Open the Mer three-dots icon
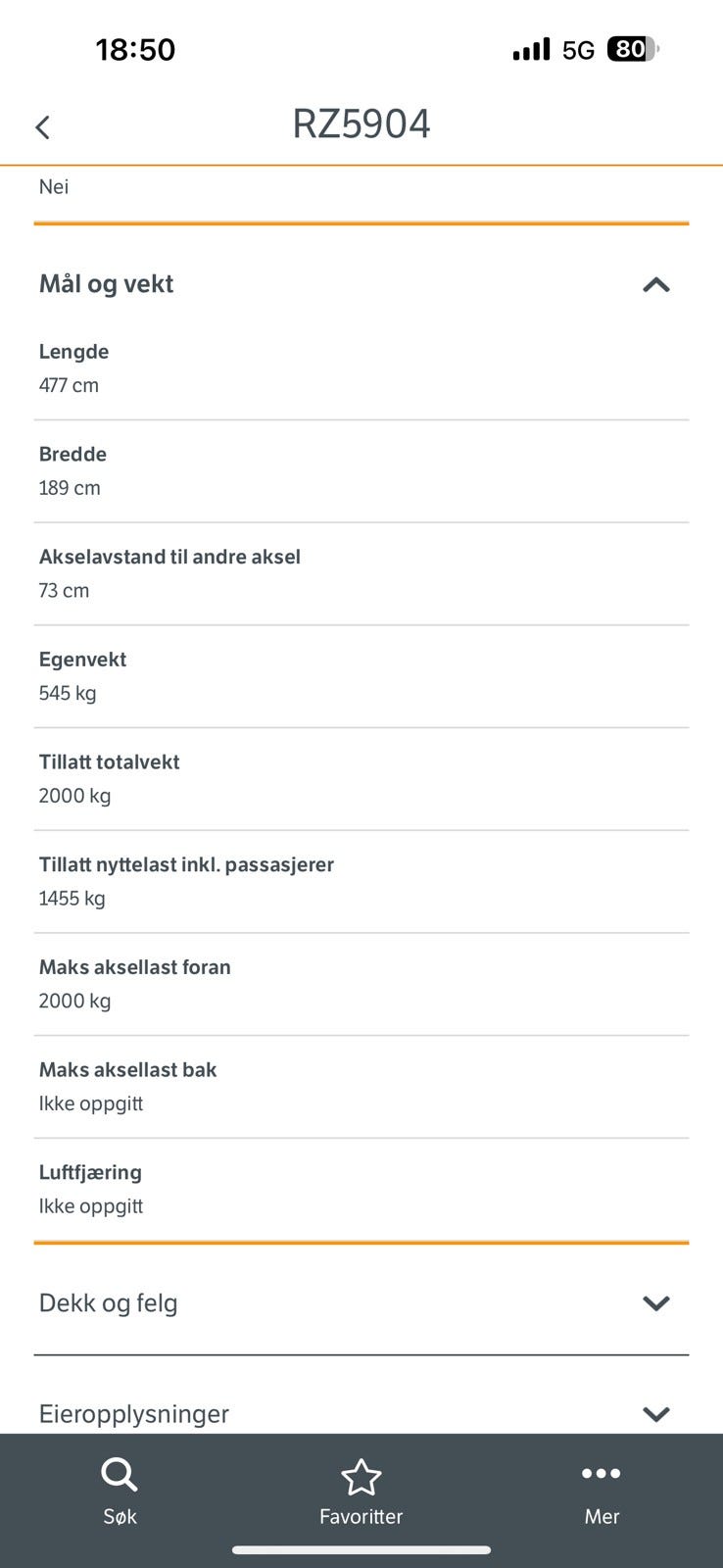Viewport: 723px width, 1568px height. click(601, 1473)
